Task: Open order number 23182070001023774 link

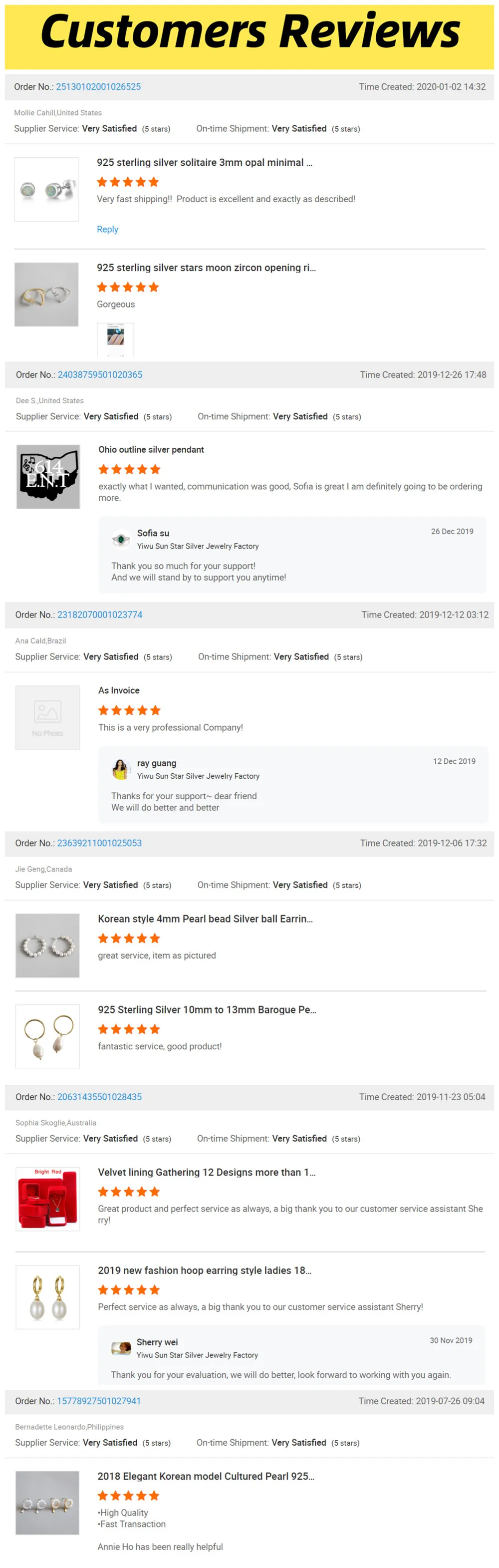Action: (x=100, y=615)
